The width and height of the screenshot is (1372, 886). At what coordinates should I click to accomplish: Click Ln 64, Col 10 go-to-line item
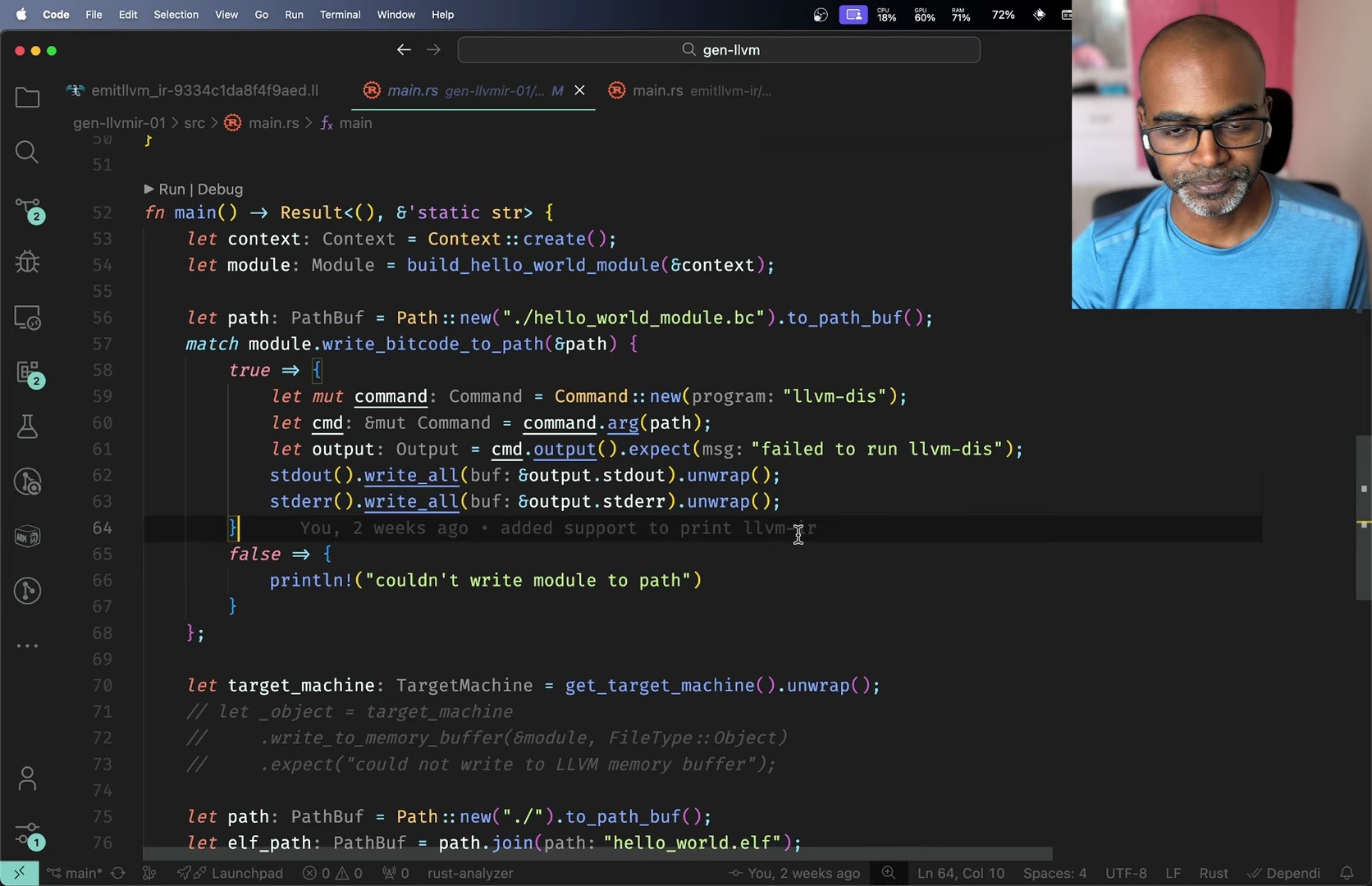pos(960,873)
